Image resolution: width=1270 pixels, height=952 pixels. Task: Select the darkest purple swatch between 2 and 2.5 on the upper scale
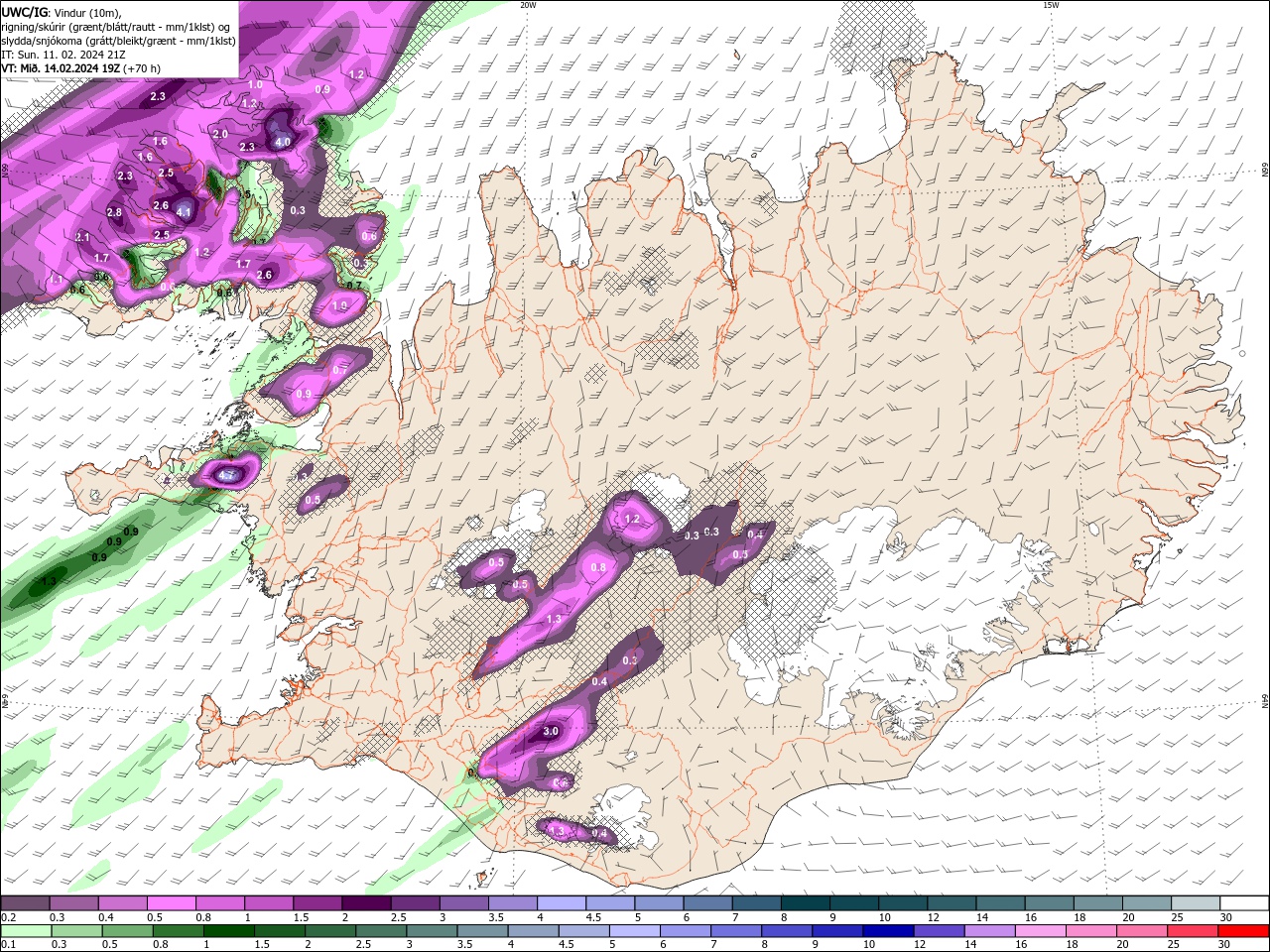tap(366, 903)
